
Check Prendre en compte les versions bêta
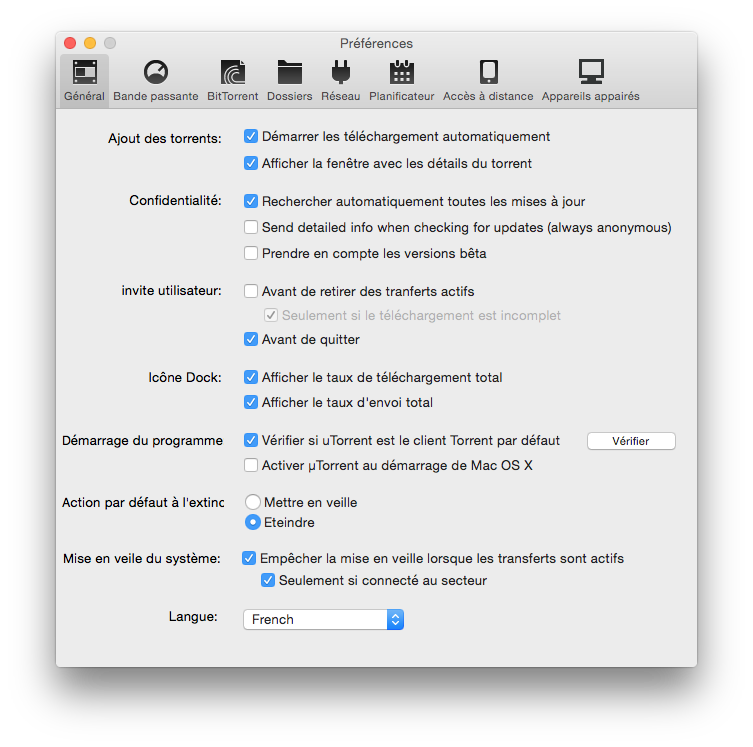click(x=251, y=253)
